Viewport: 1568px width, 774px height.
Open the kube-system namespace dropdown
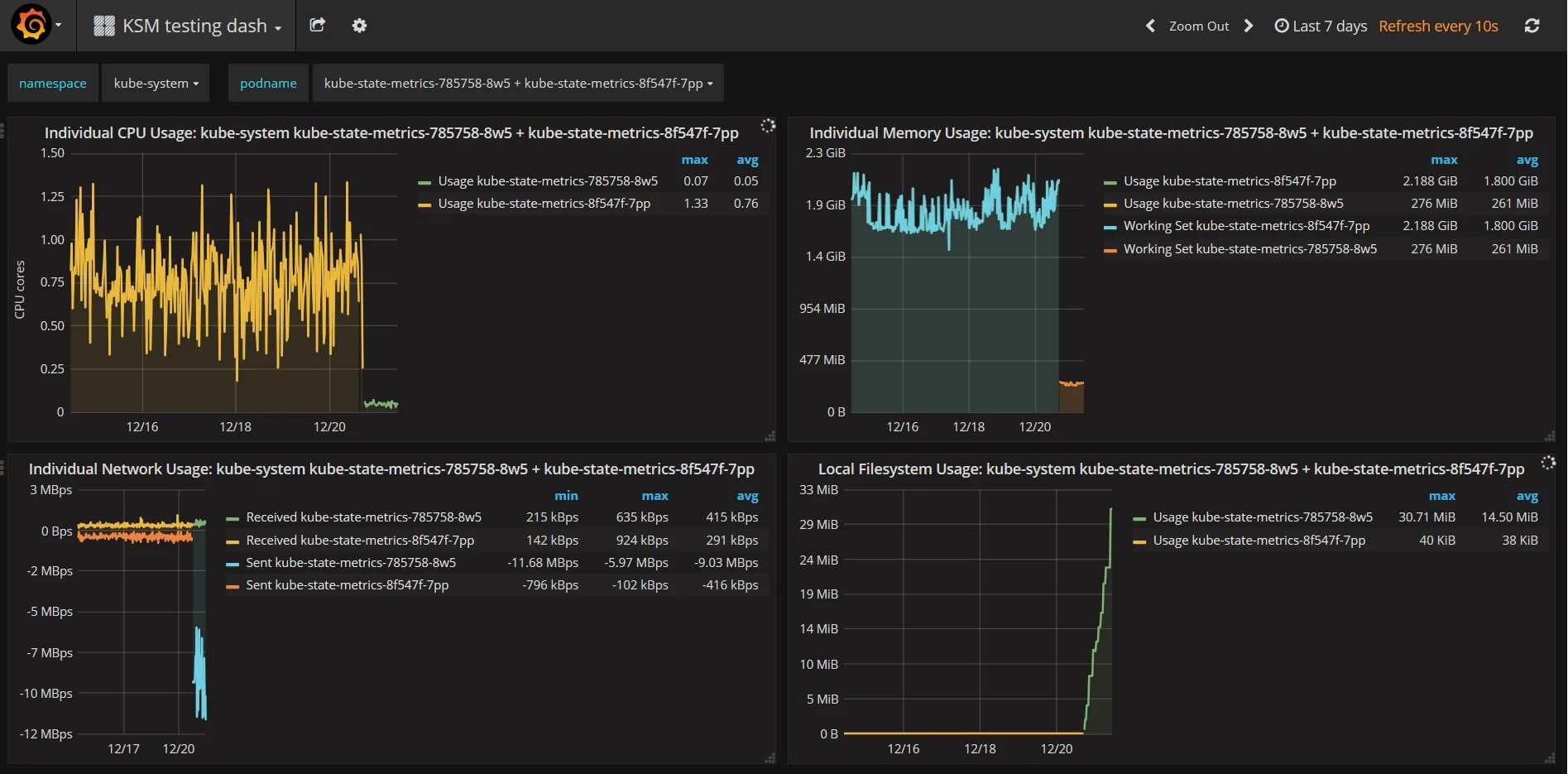point(156,83)
